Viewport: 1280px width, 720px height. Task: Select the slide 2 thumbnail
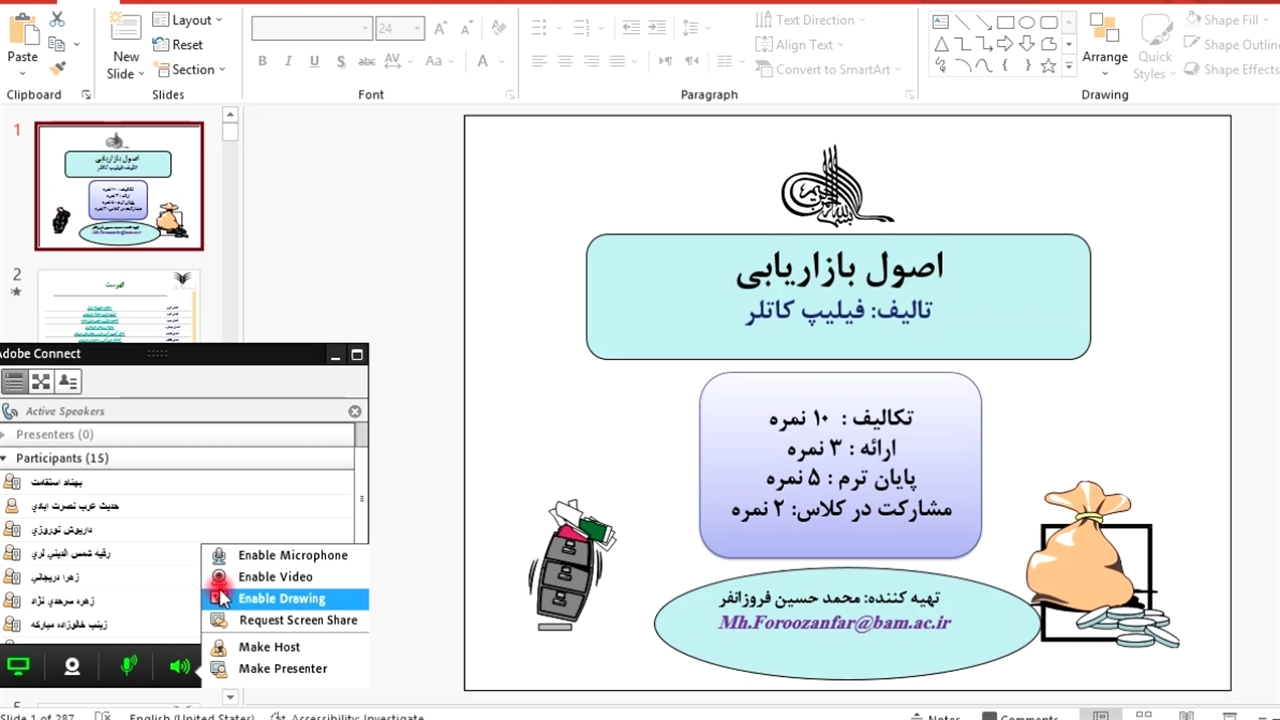click(x=119, y=305)
